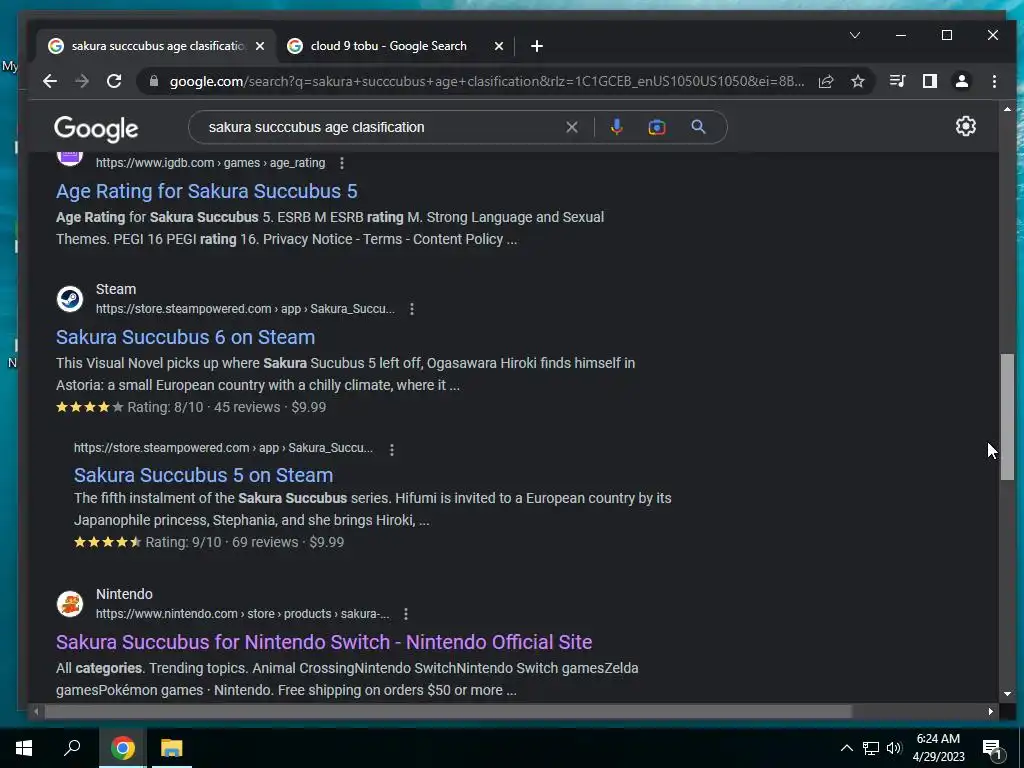Screen dimensions: 1024x768
Task: Show hidden system tray icons
Action: pos(846,748)
